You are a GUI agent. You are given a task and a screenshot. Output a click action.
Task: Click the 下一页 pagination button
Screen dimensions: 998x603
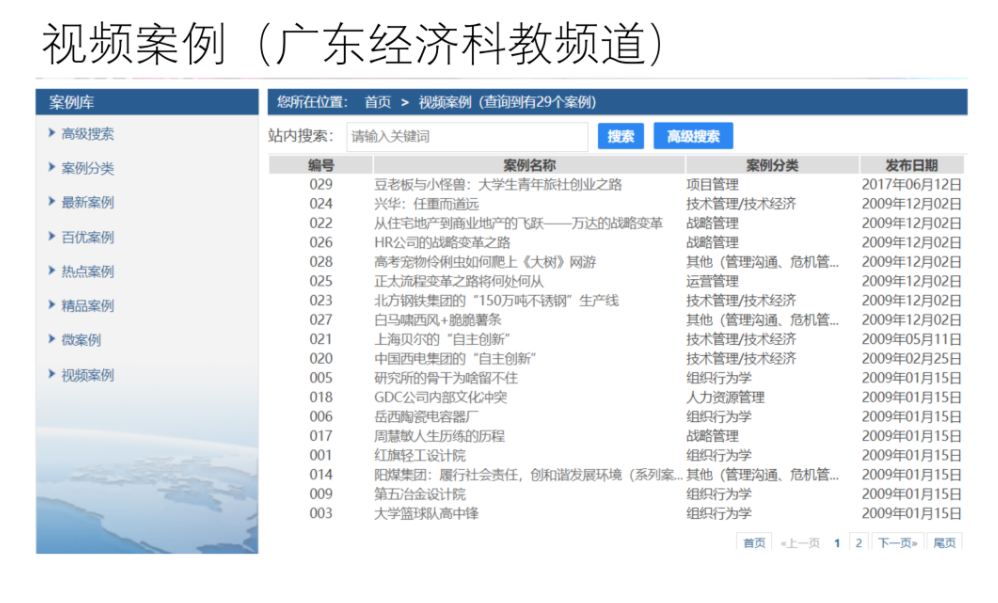tap(897, 543)
